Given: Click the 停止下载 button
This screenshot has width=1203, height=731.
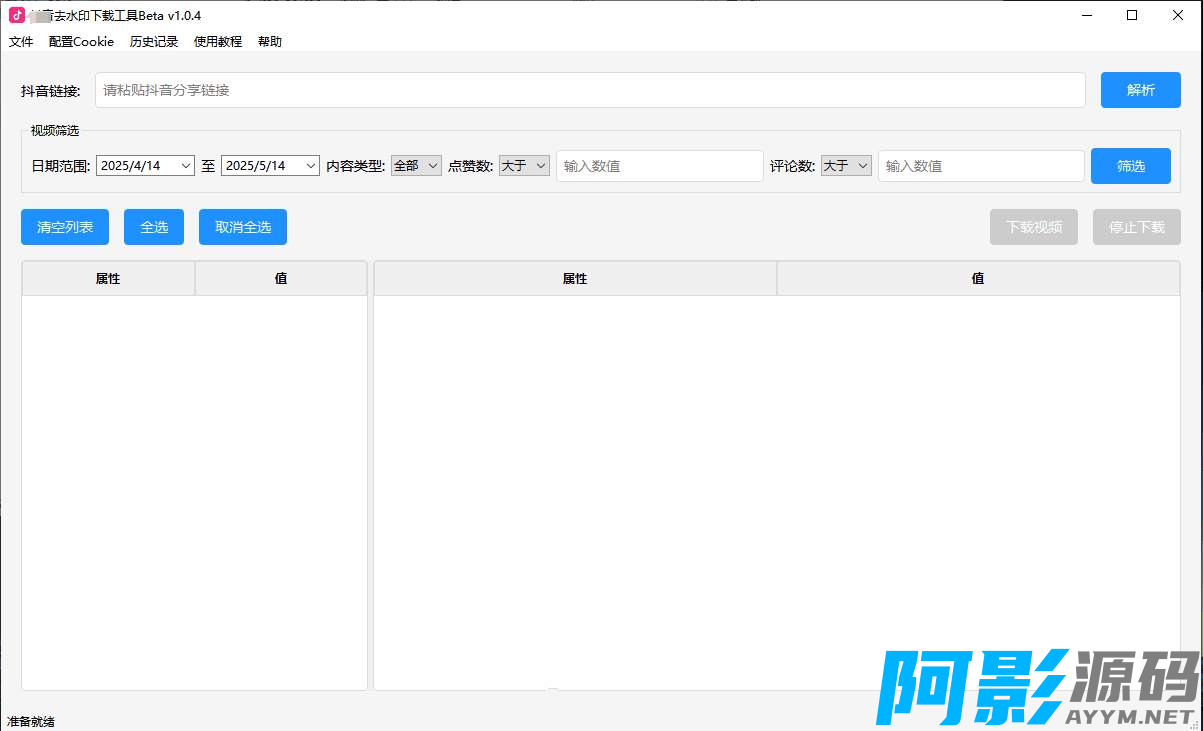Looking at the screenshot, I should 1137,227.
